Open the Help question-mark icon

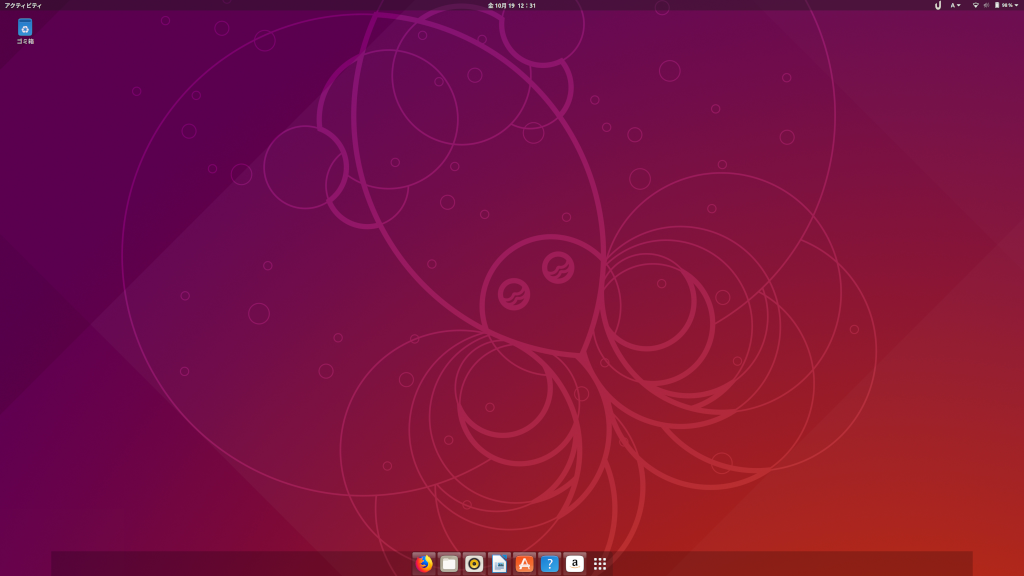(x=549, y=564)
